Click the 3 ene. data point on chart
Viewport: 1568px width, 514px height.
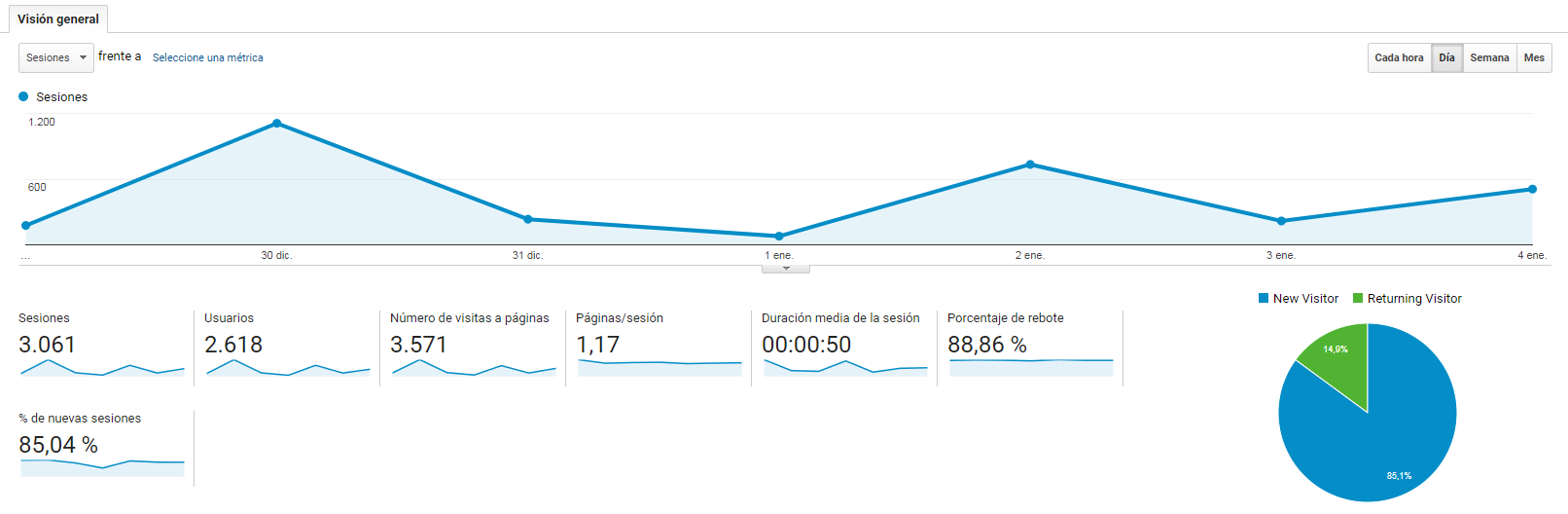(x=1281, y=221)
